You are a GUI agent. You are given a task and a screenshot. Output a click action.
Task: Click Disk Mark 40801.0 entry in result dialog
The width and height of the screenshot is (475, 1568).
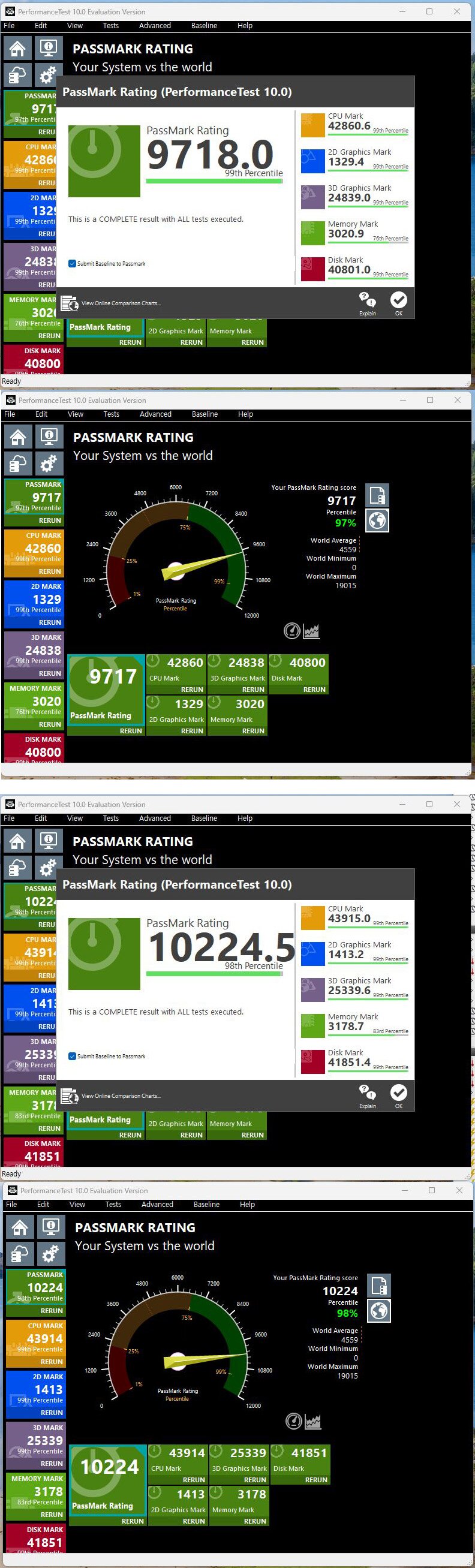tap(354, 269)
